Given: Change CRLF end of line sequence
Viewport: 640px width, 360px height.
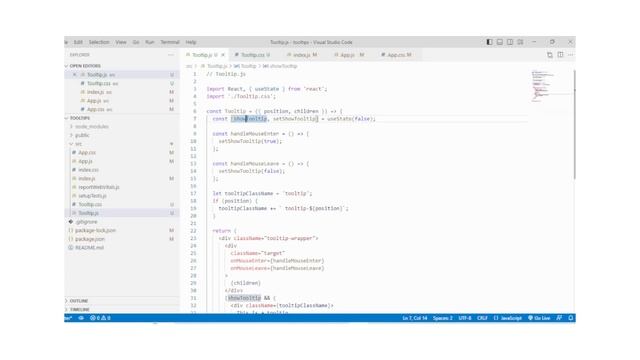Looking at the screenshot, I should pos(482,318).
